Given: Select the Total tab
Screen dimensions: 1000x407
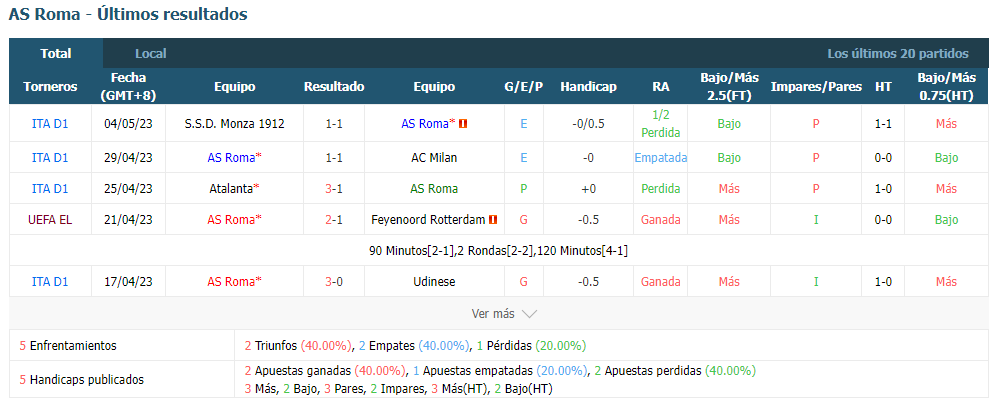Looking at the screenshot, I should (56, 54).
